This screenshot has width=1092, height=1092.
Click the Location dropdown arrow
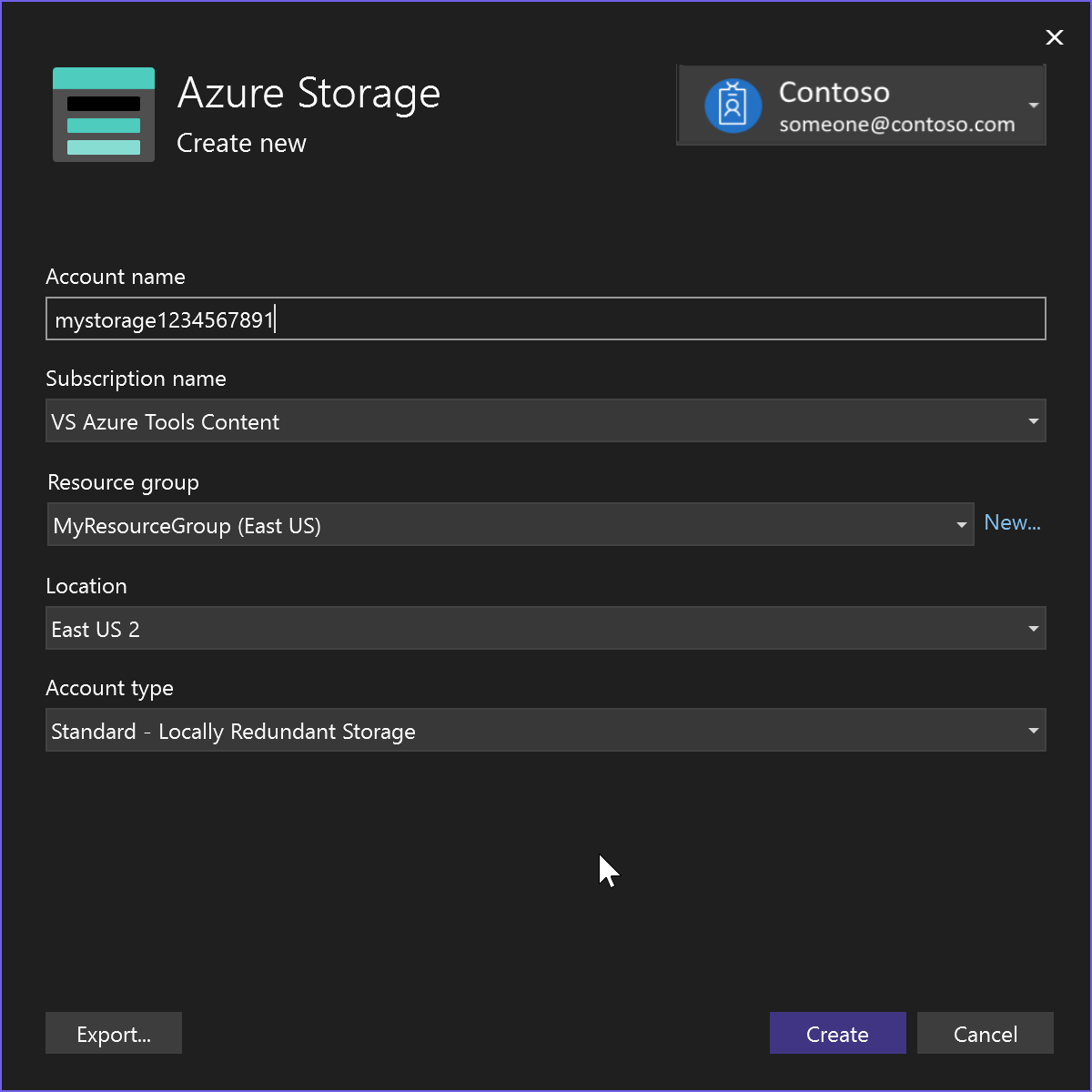tap(1033, 628)
